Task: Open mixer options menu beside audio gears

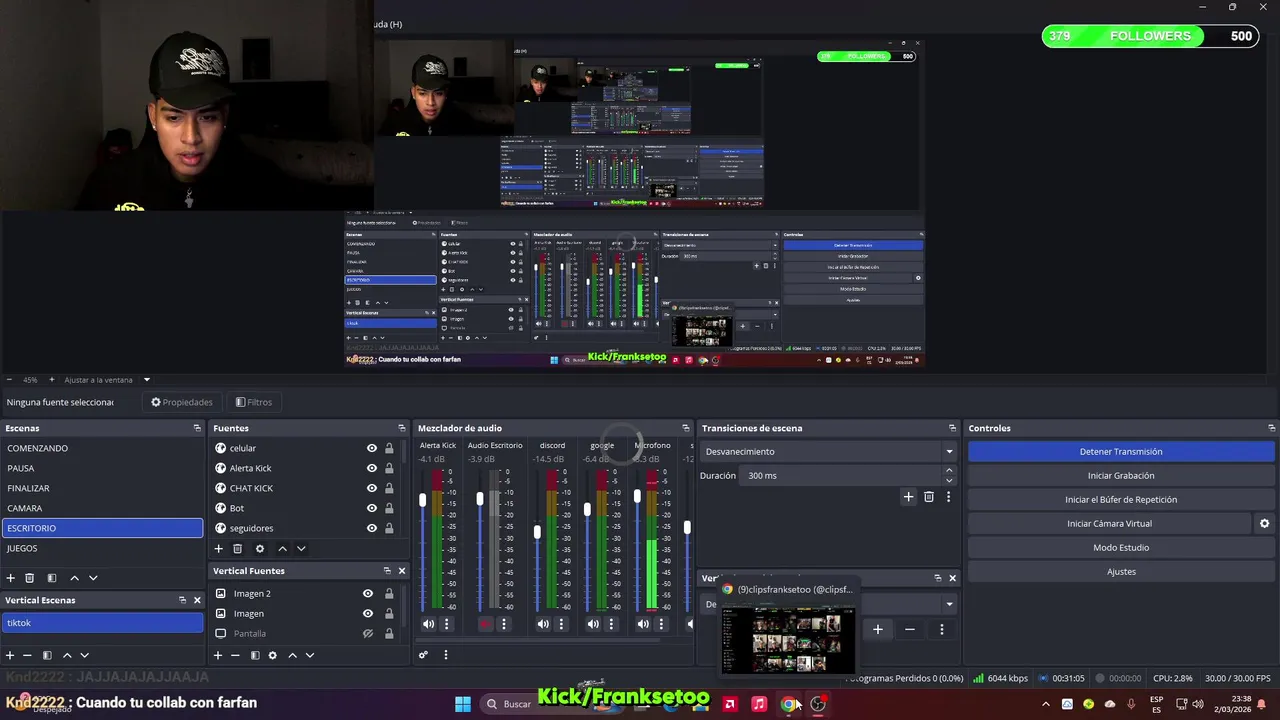Action: pos(446,655)
